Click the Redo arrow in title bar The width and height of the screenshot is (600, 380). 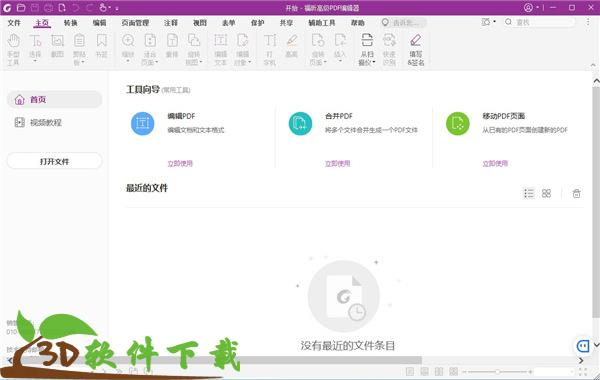[90, 7]
